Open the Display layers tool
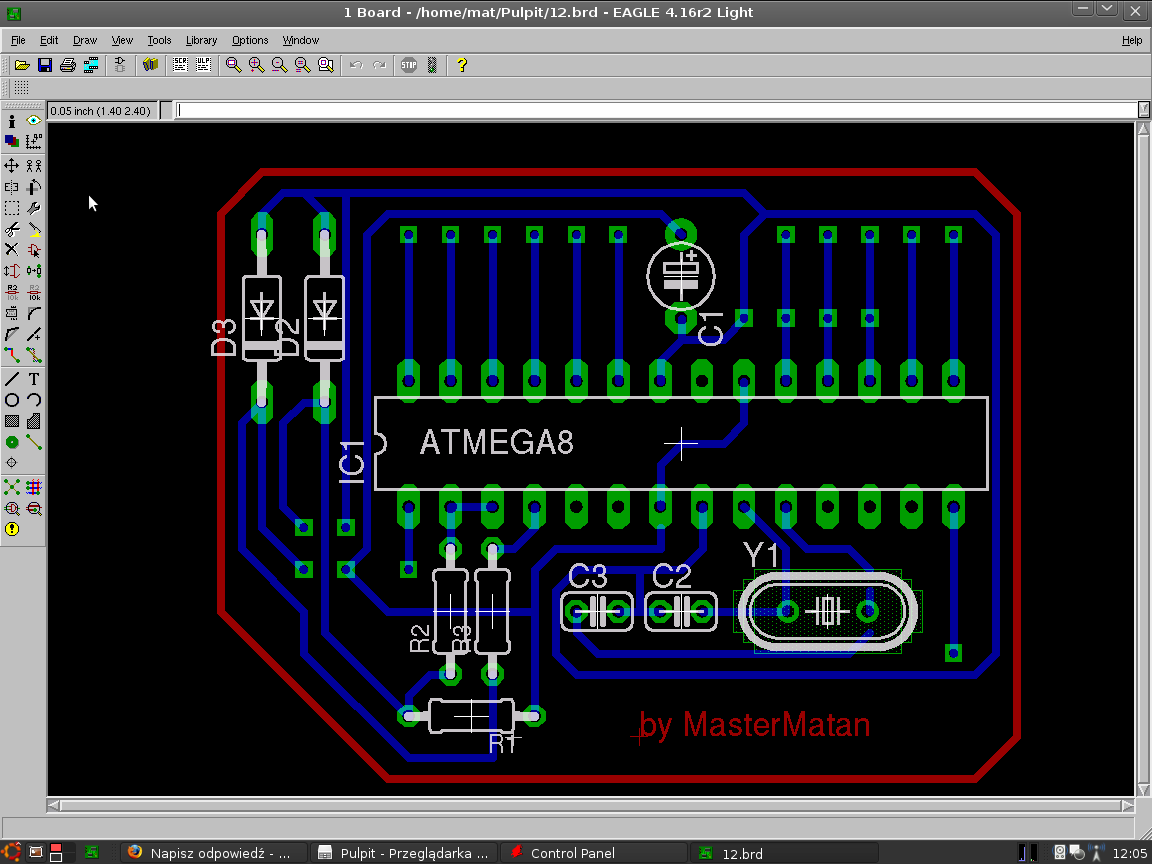Screen dimensions: 1152x864 click(12, 141)
